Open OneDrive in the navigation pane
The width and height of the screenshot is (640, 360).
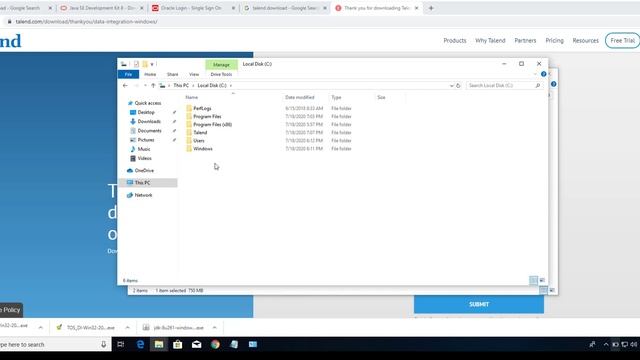pos(144,171)
